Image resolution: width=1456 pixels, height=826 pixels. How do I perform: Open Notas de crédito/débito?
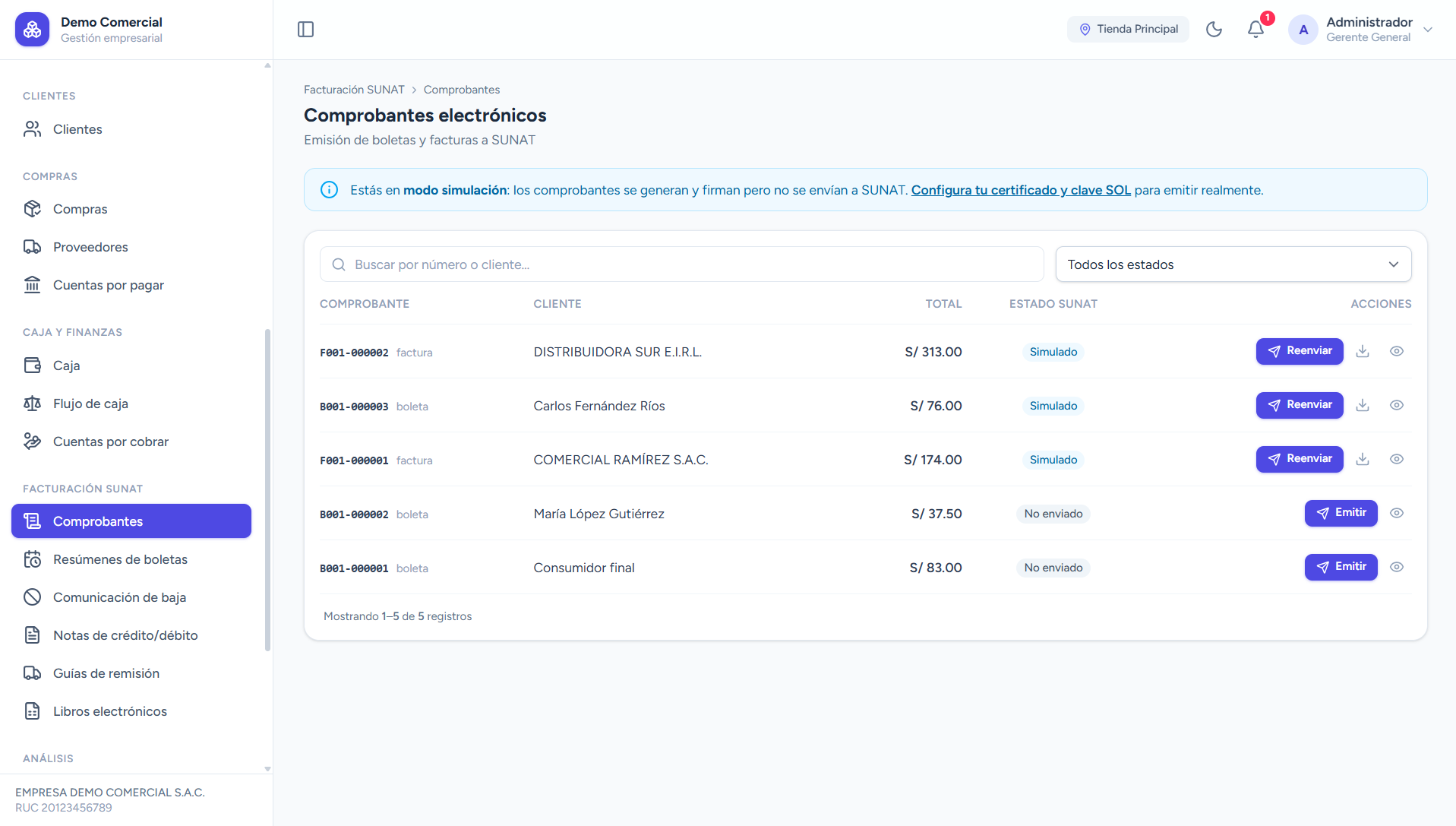click(131, 635)
